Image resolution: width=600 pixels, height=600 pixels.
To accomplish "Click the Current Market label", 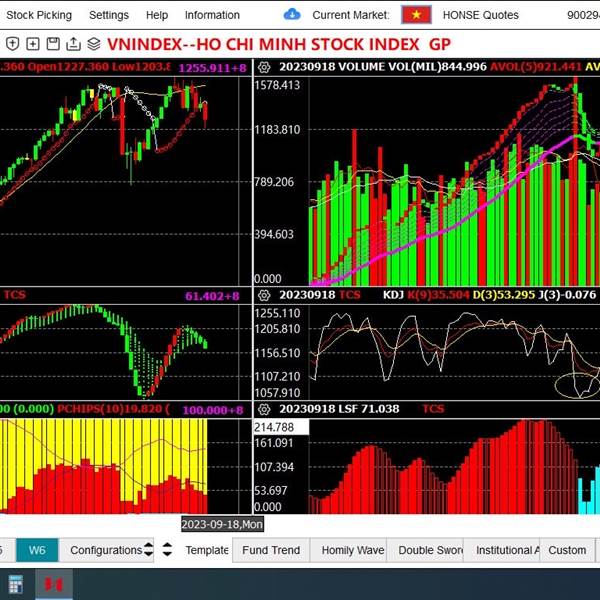I will pos(351,15).
